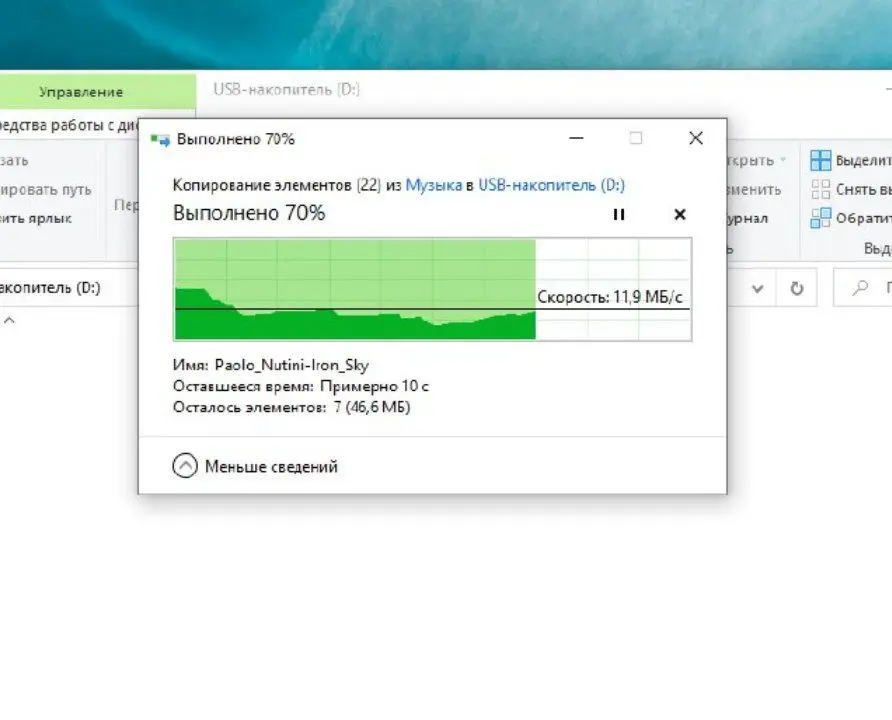Minimize the copy progress dialog

click(576, 138)
